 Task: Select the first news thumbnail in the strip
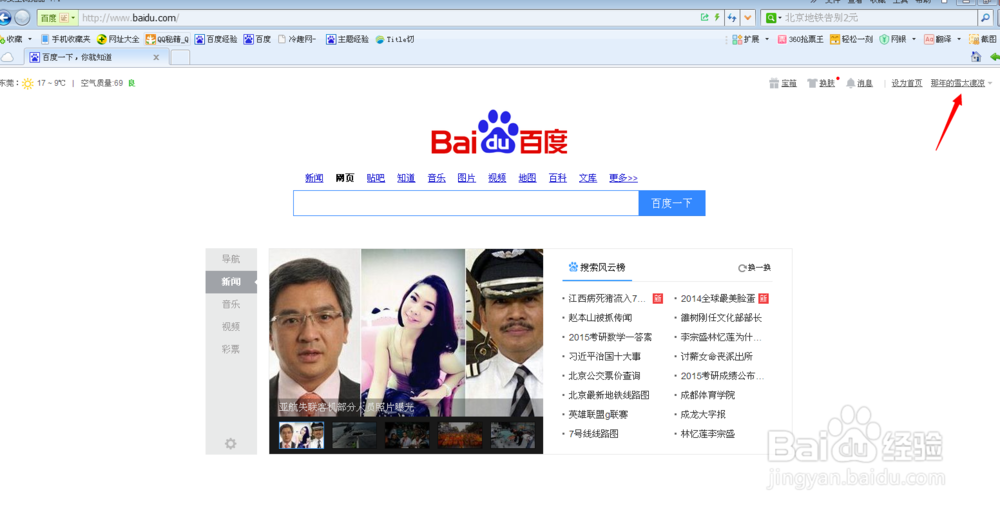pyautogui.click(x=301, y=435)
